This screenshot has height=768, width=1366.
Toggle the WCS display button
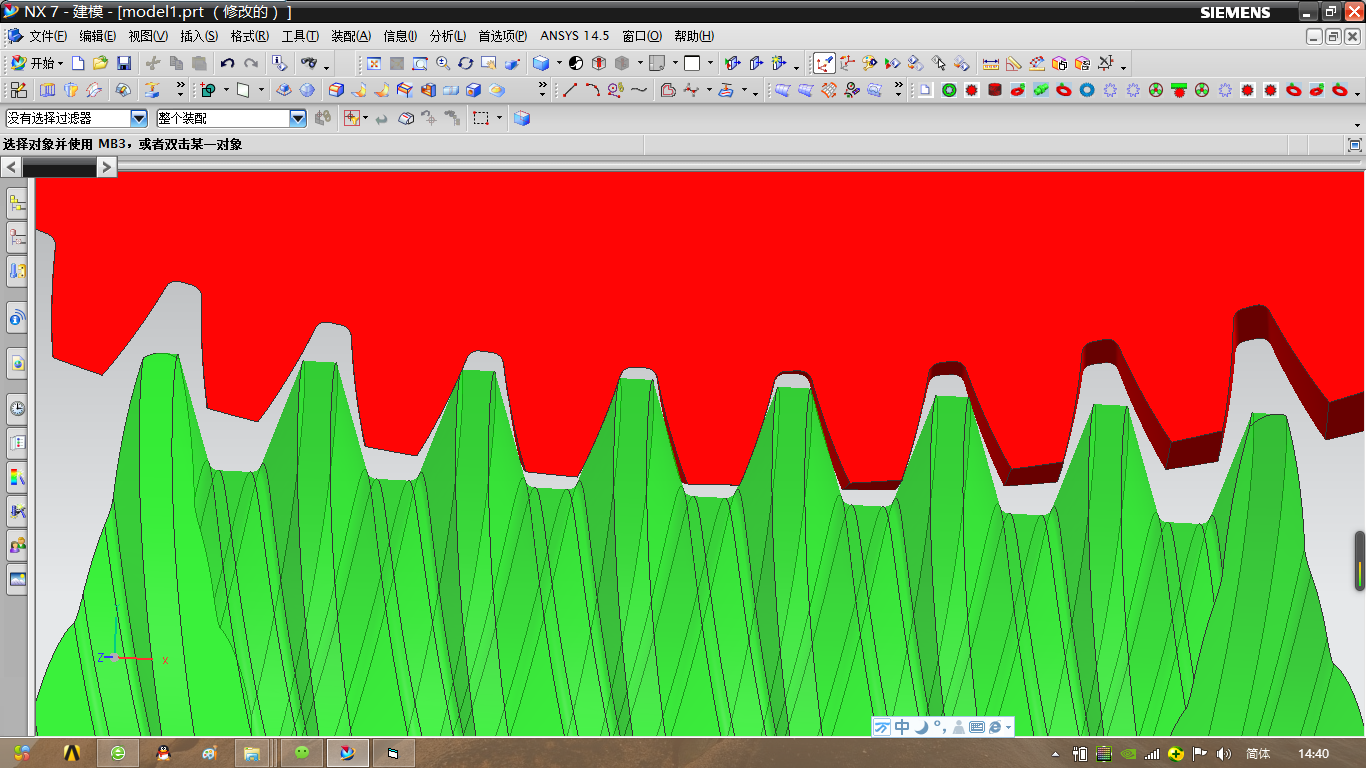824,63
